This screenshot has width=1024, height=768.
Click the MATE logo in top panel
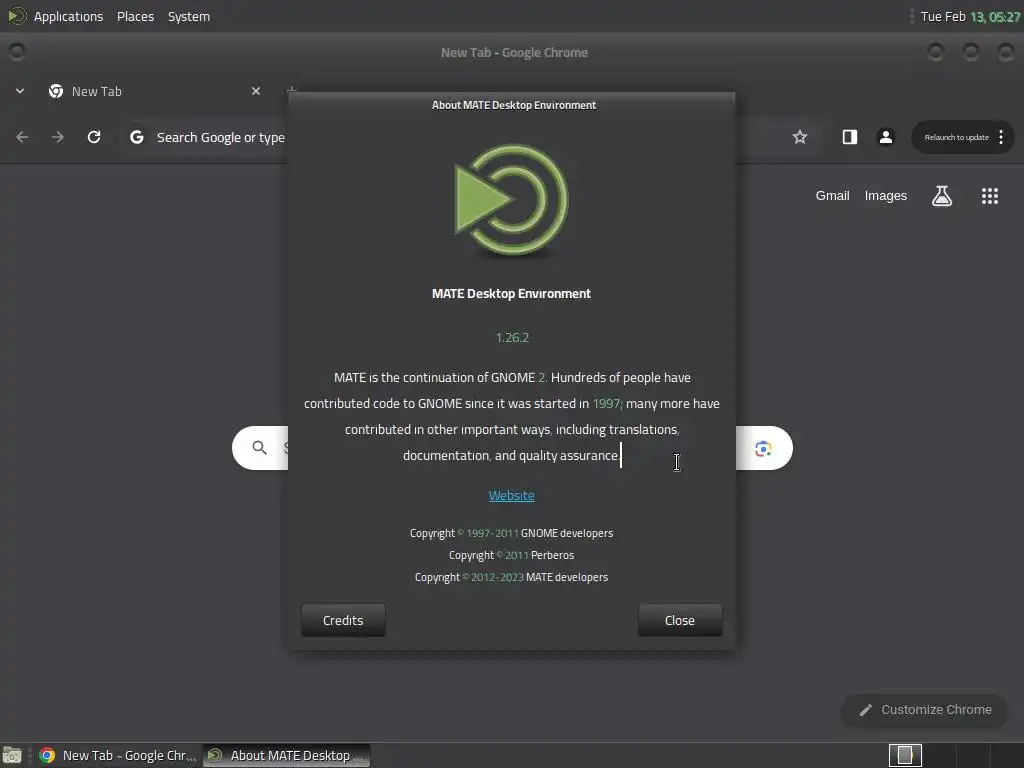pyautogui.click(x=17, y=16)
